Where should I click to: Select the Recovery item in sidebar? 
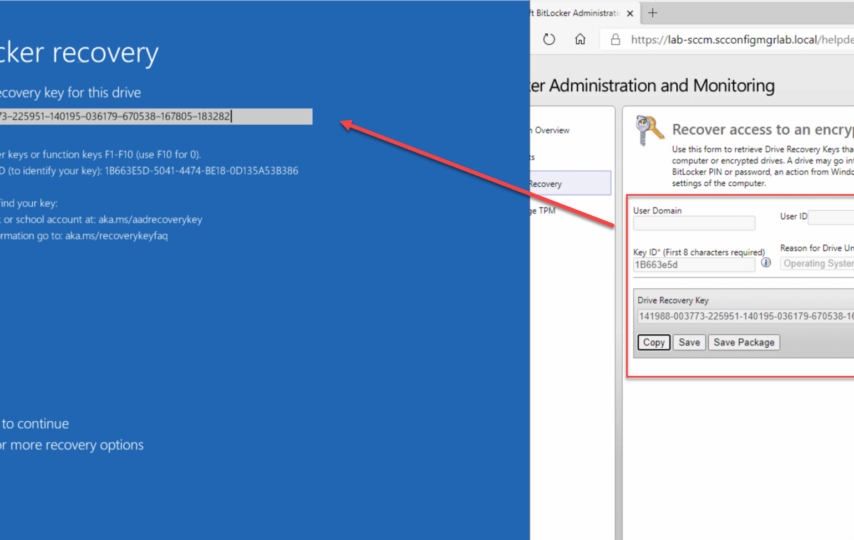point(570,184)
